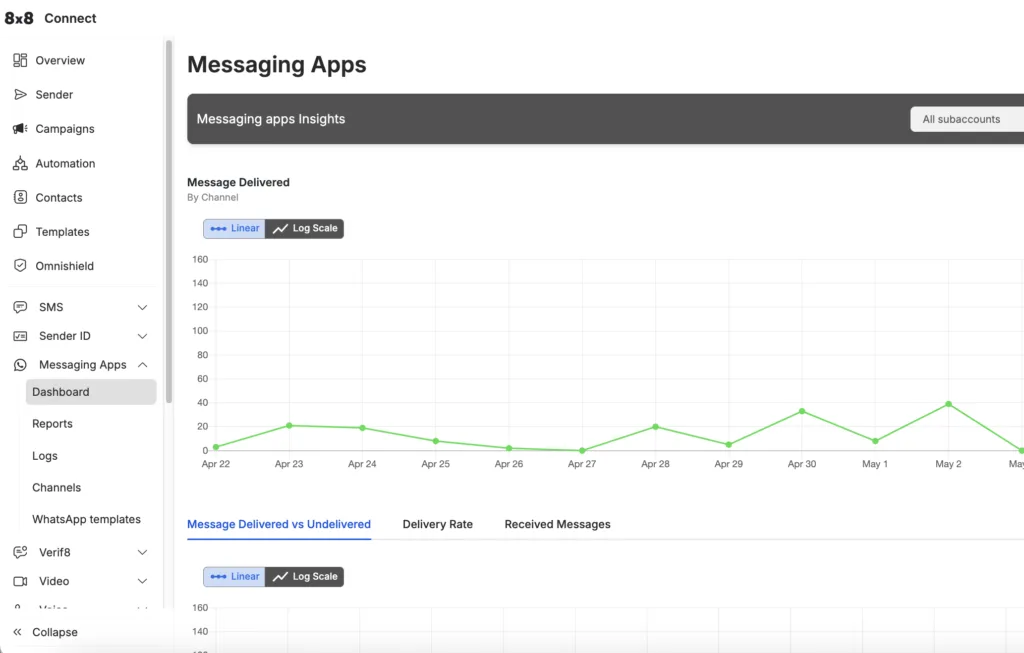Click the Contacts book icon
Viewport: 1024px width, 653px height.
(20, 197)
